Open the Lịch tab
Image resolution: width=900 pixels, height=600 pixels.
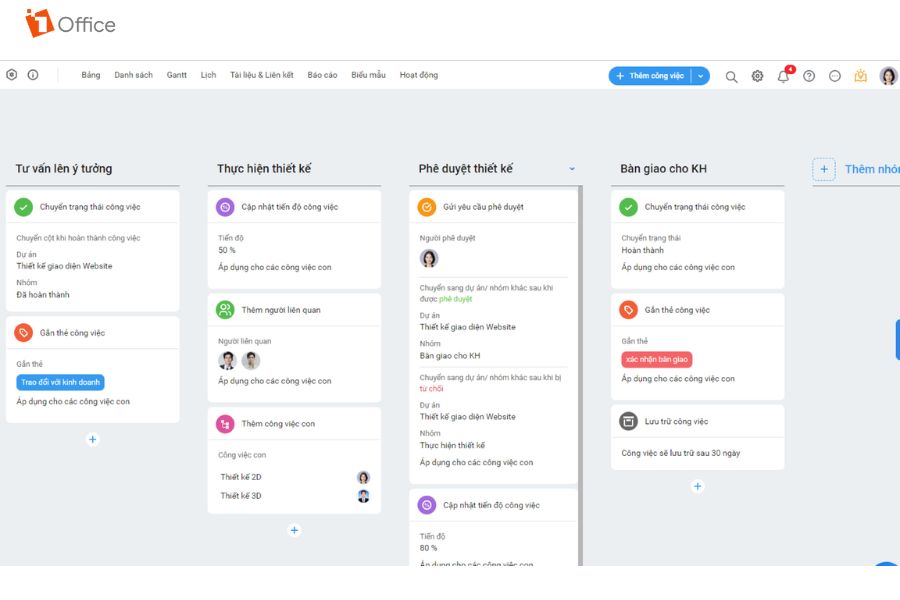pos(208,75)
